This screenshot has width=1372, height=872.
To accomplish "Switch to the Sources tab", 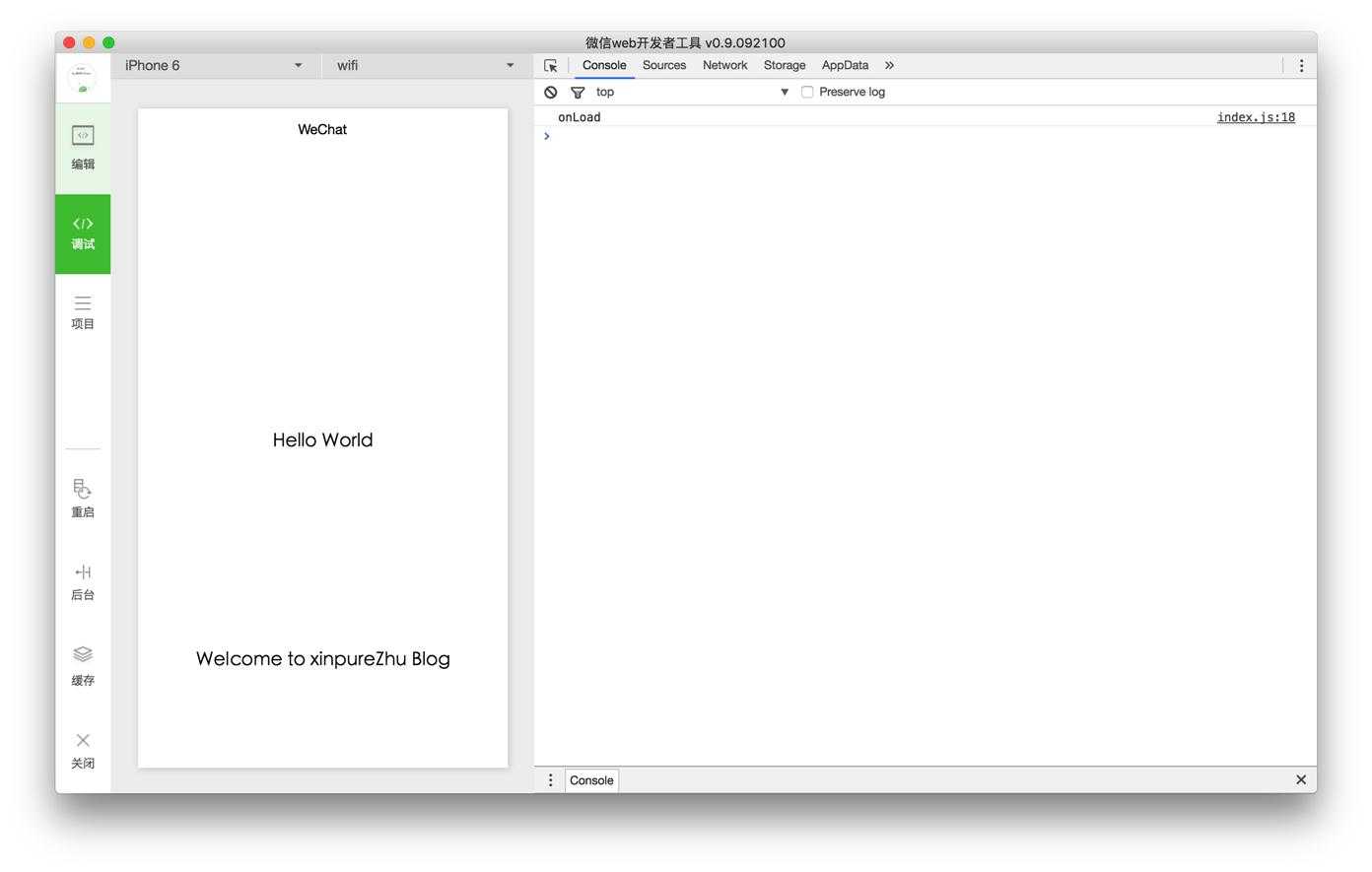I will 664,65.
